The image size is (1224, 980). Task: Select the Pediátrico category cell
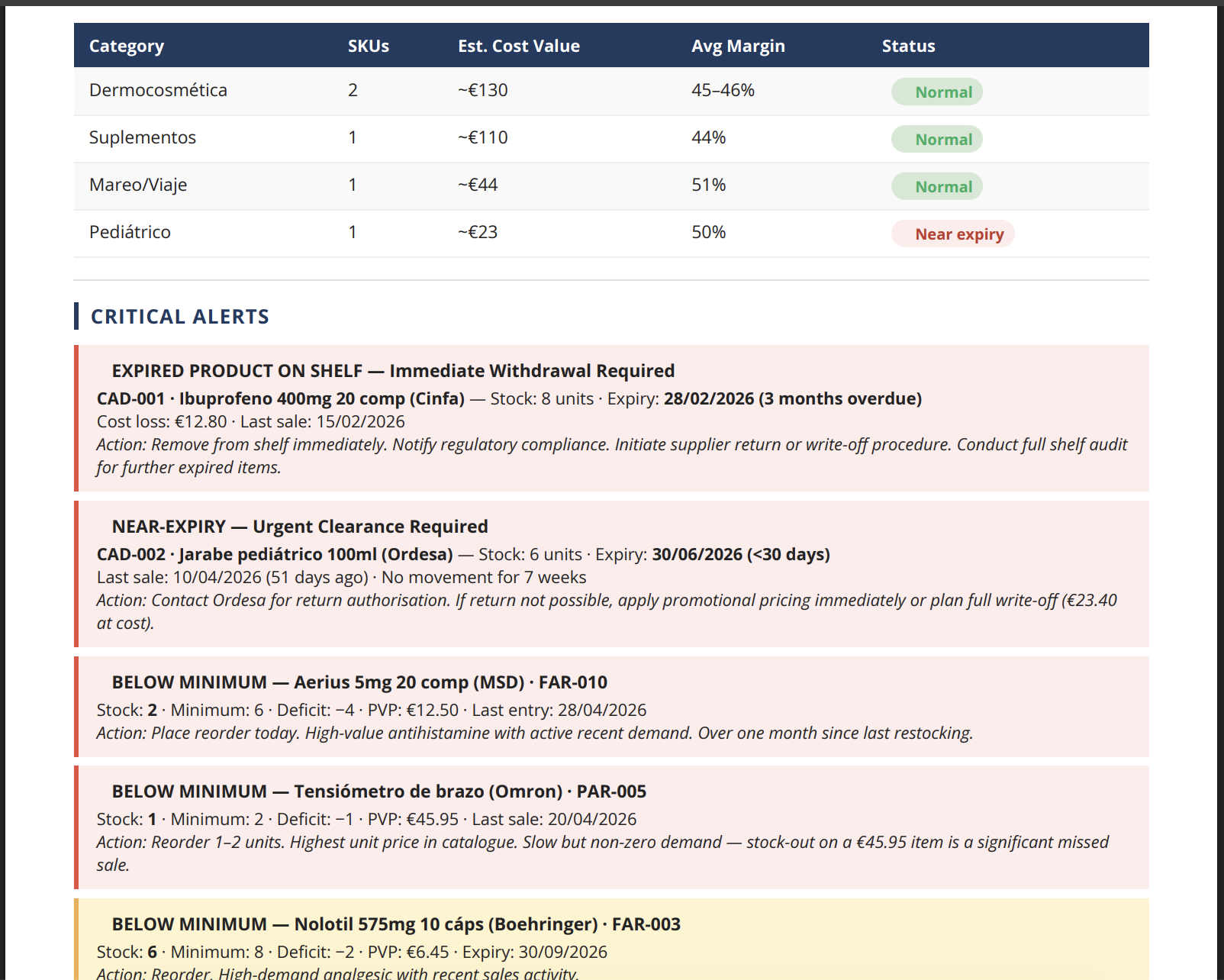pyautogui.click(x=130, y=232)
